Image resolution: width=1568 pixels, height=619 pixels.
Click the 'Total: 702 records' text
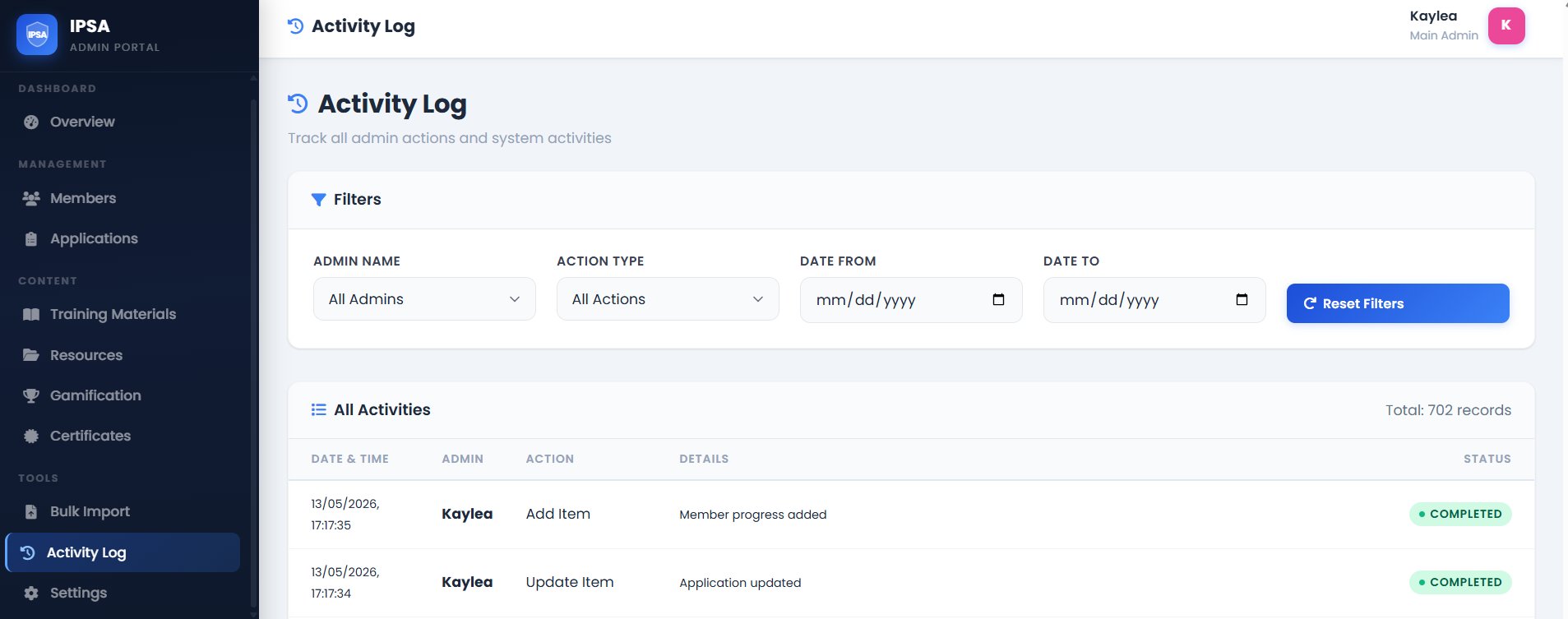pos(1449,410)
